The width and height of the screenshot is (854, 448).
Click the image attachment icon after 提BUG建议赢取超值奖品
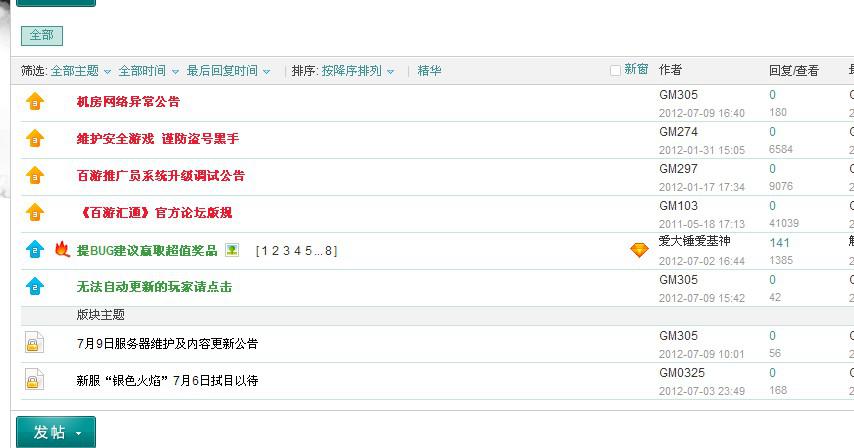(x=232, y=250)
